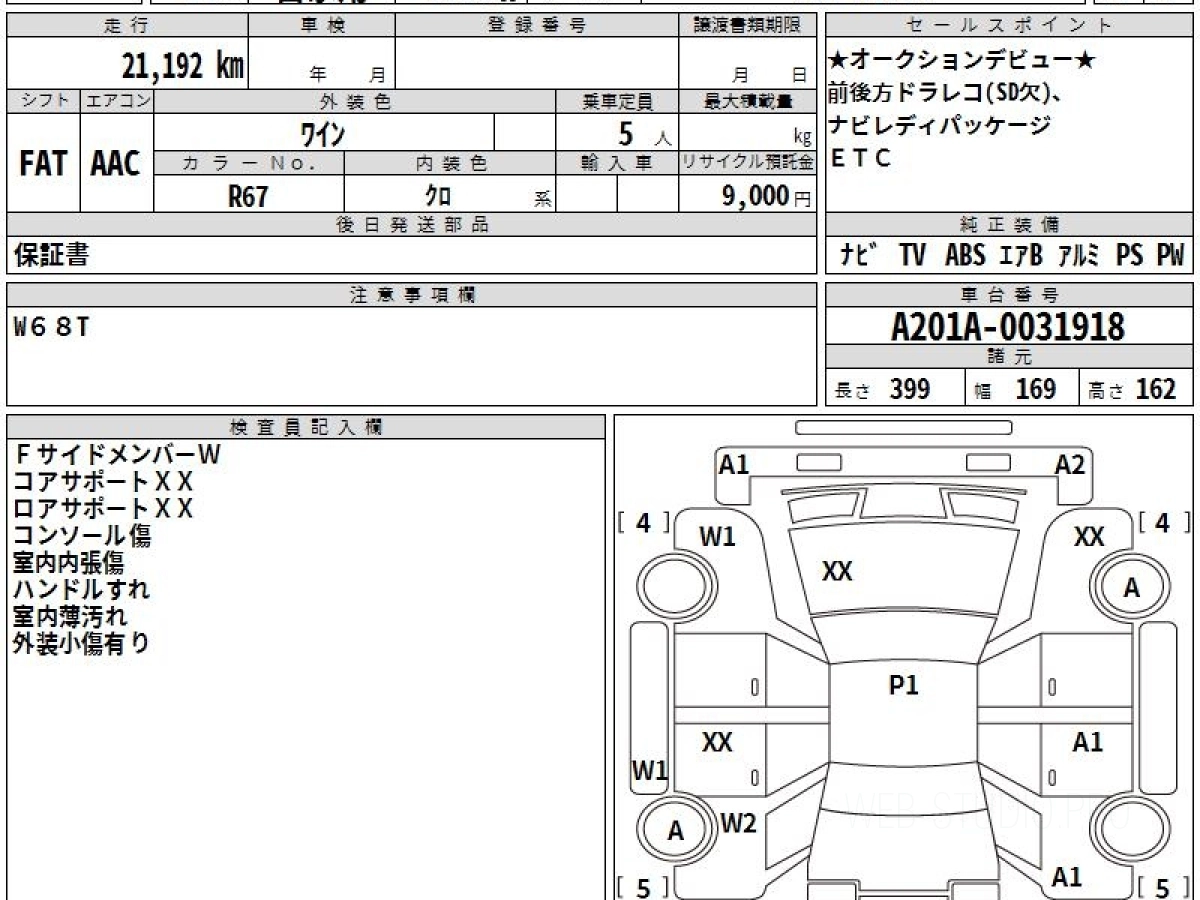This screenshot has width=1200, height=900.
Task: Click the 内装色 header
Action: coord(450,163)
